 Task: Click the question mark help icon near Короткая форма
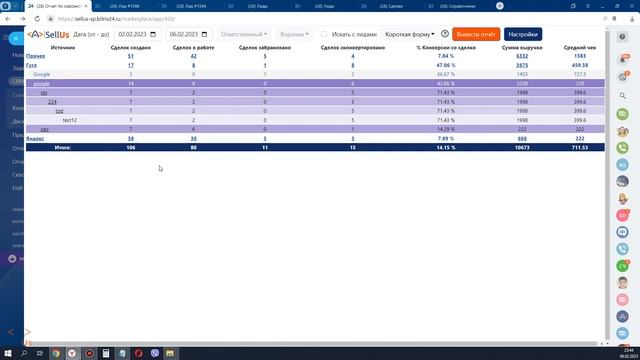point(445,34)
